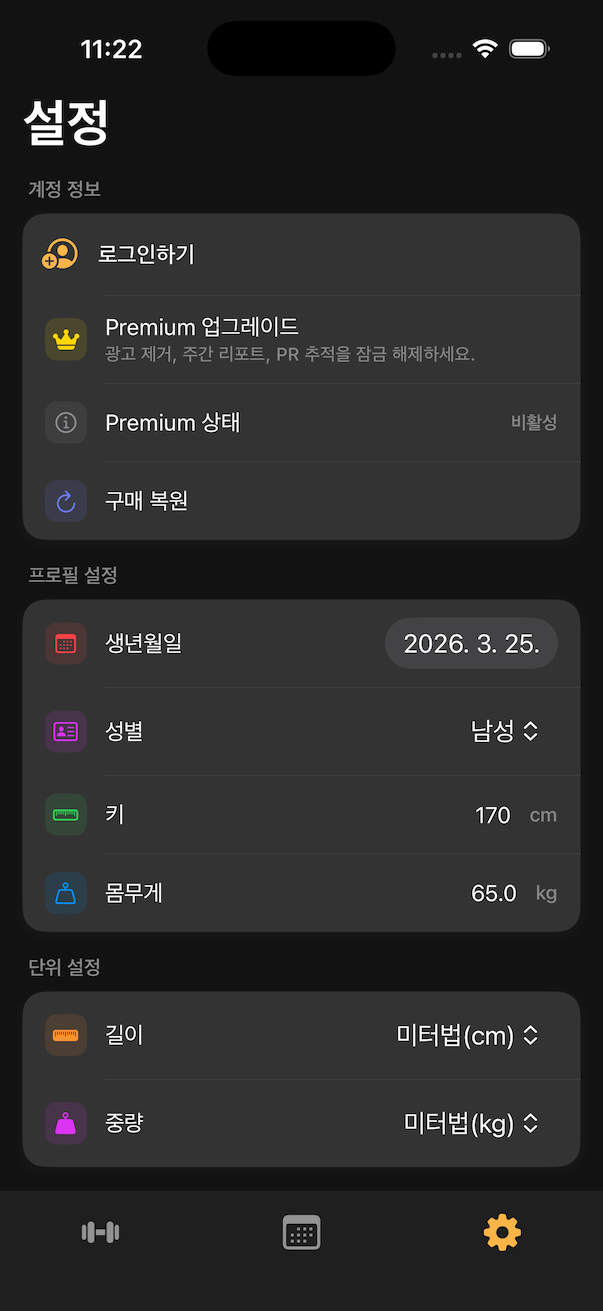Select the settings gear tab
Image resolution: width=603 pixels, height=1311 pixels.
click(502, 1232)
